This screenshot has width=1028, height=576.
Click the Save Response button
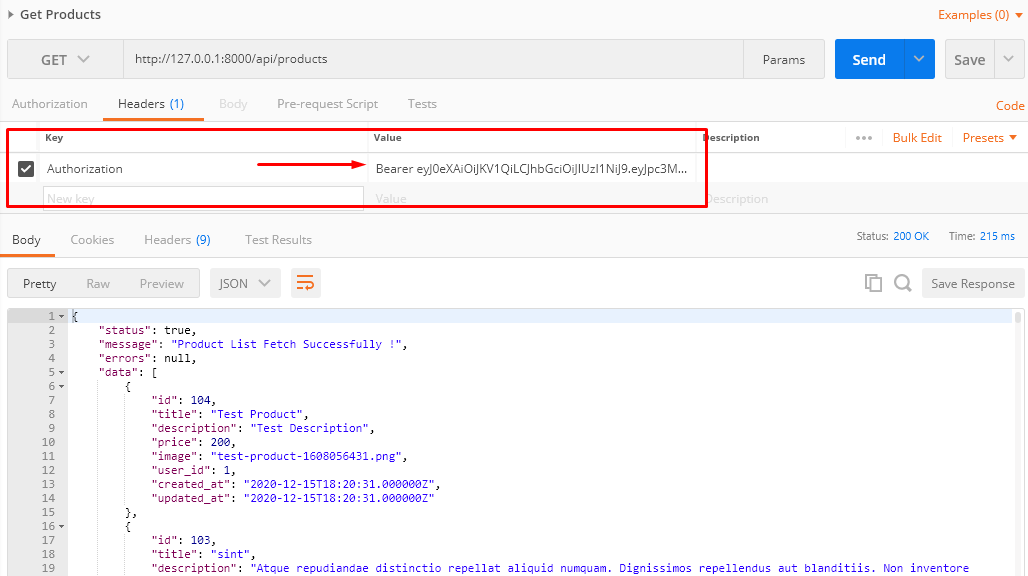point(973,283)
